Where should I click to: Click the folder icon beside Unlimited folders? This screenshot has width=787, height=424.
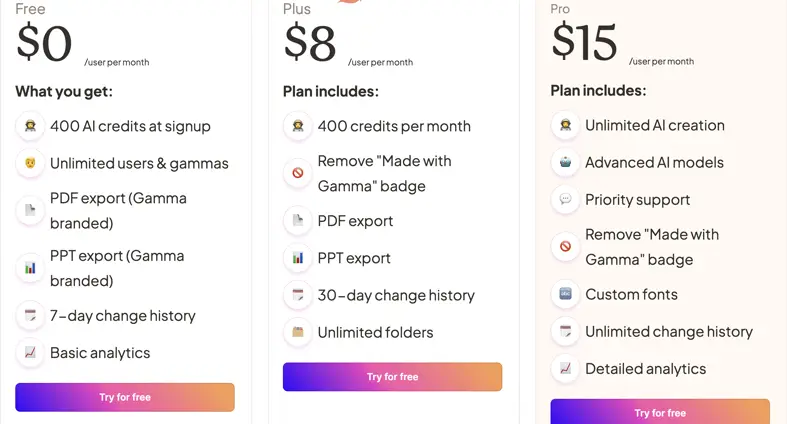click(x=298, y=332)
